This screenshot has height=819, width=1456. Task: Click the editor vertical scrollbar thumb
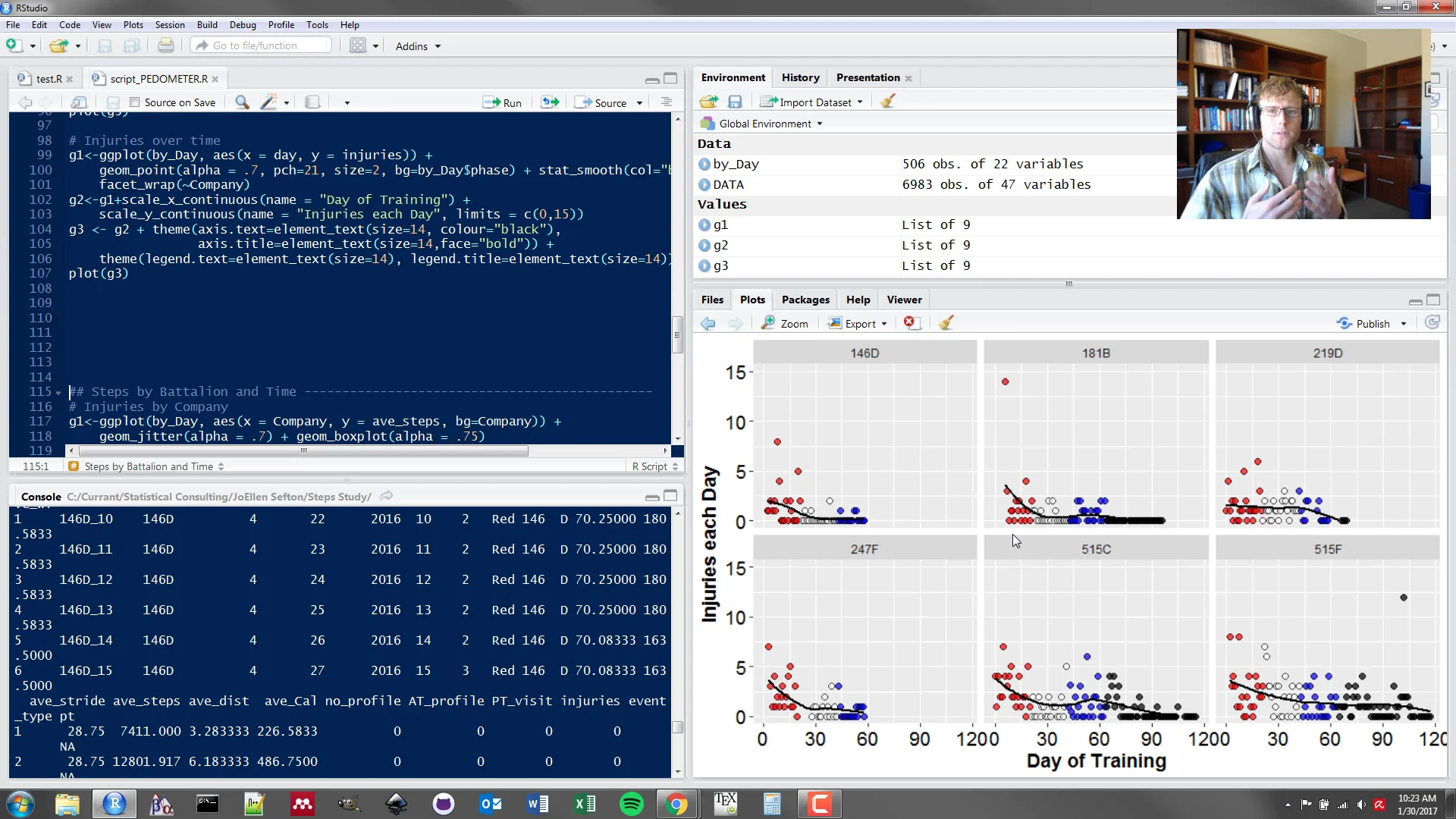[x=677, y=335]
